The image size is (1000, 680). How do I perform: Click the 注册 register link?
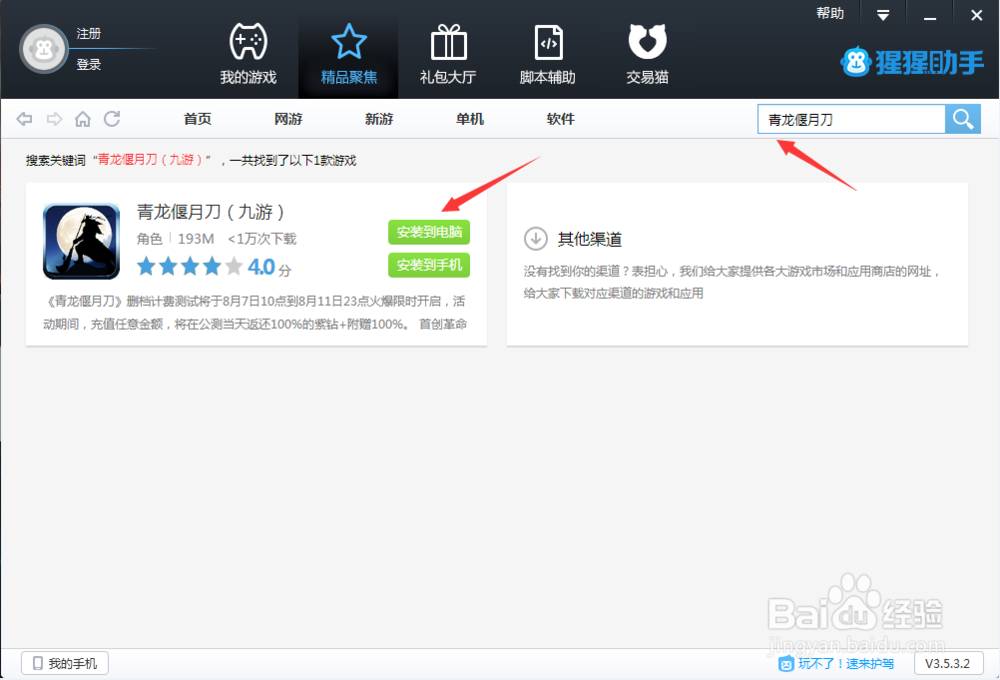point(89,34)
